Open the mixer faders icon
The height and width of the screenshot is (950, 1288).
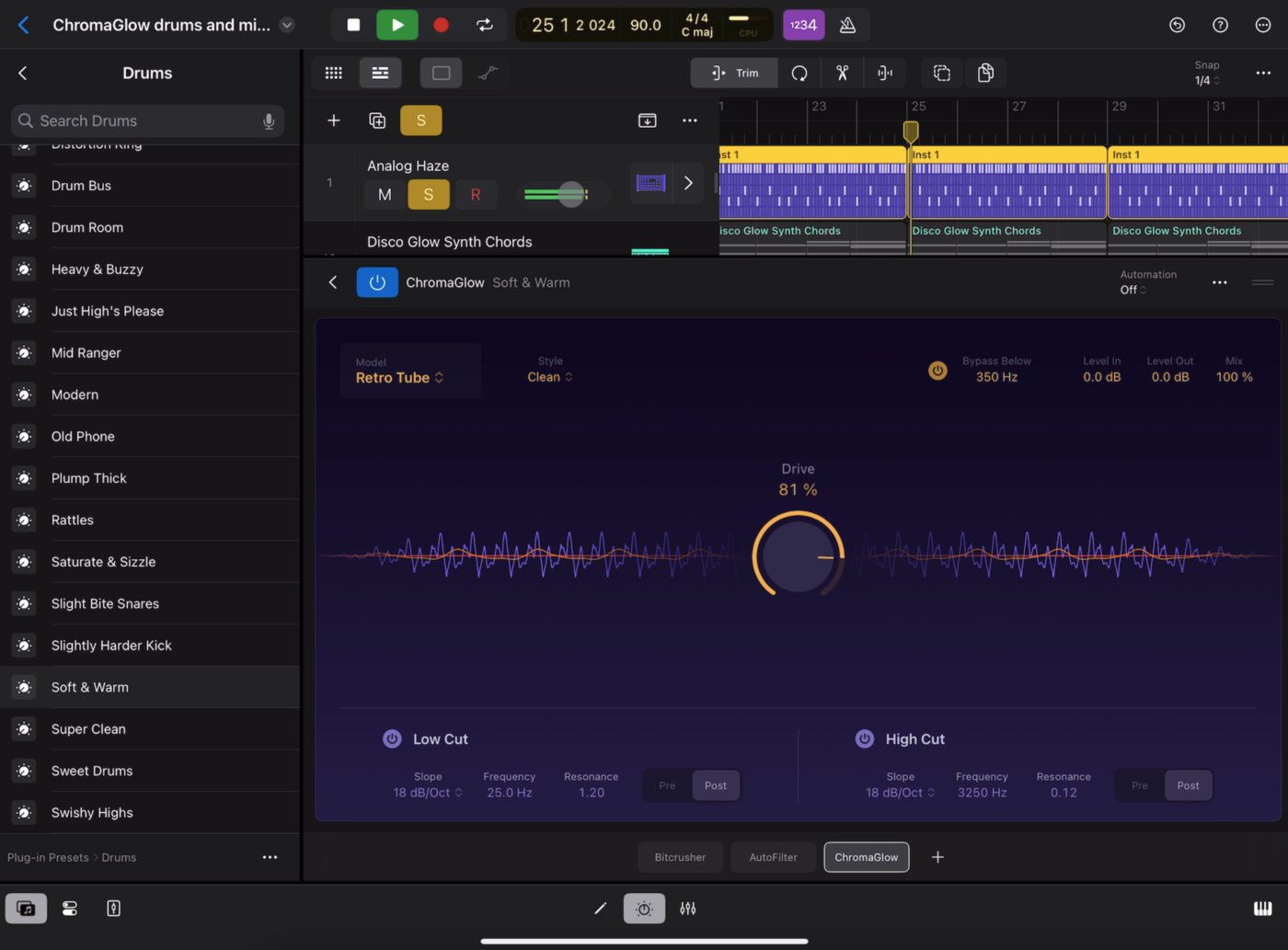688,909
